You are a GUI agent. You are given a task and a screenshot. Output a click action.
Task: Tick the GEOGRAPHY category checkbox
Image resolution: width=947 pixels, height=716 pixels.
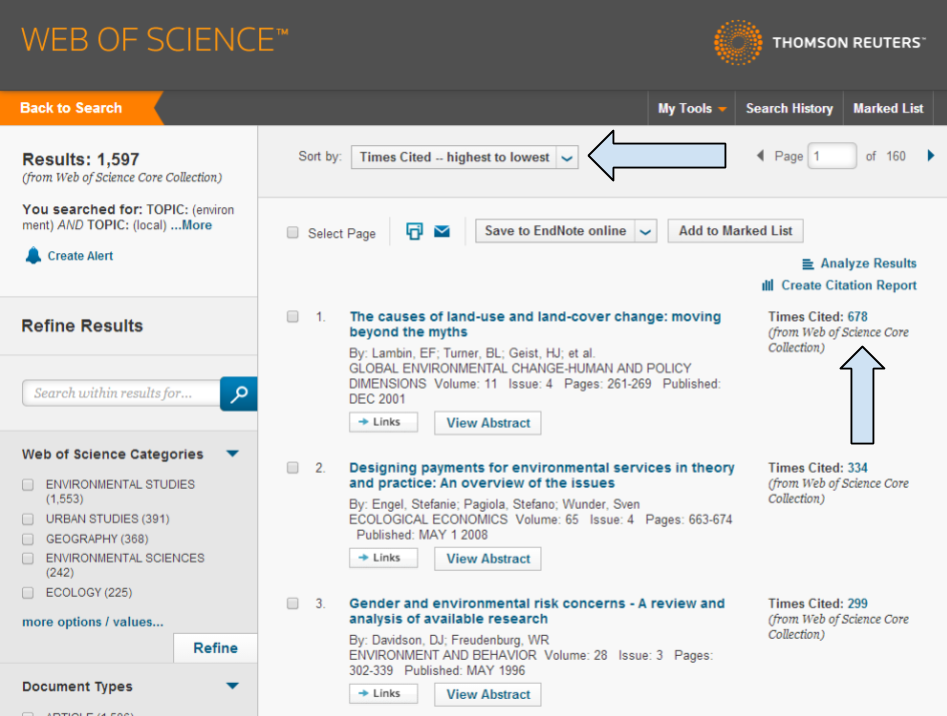coord(28,539)
